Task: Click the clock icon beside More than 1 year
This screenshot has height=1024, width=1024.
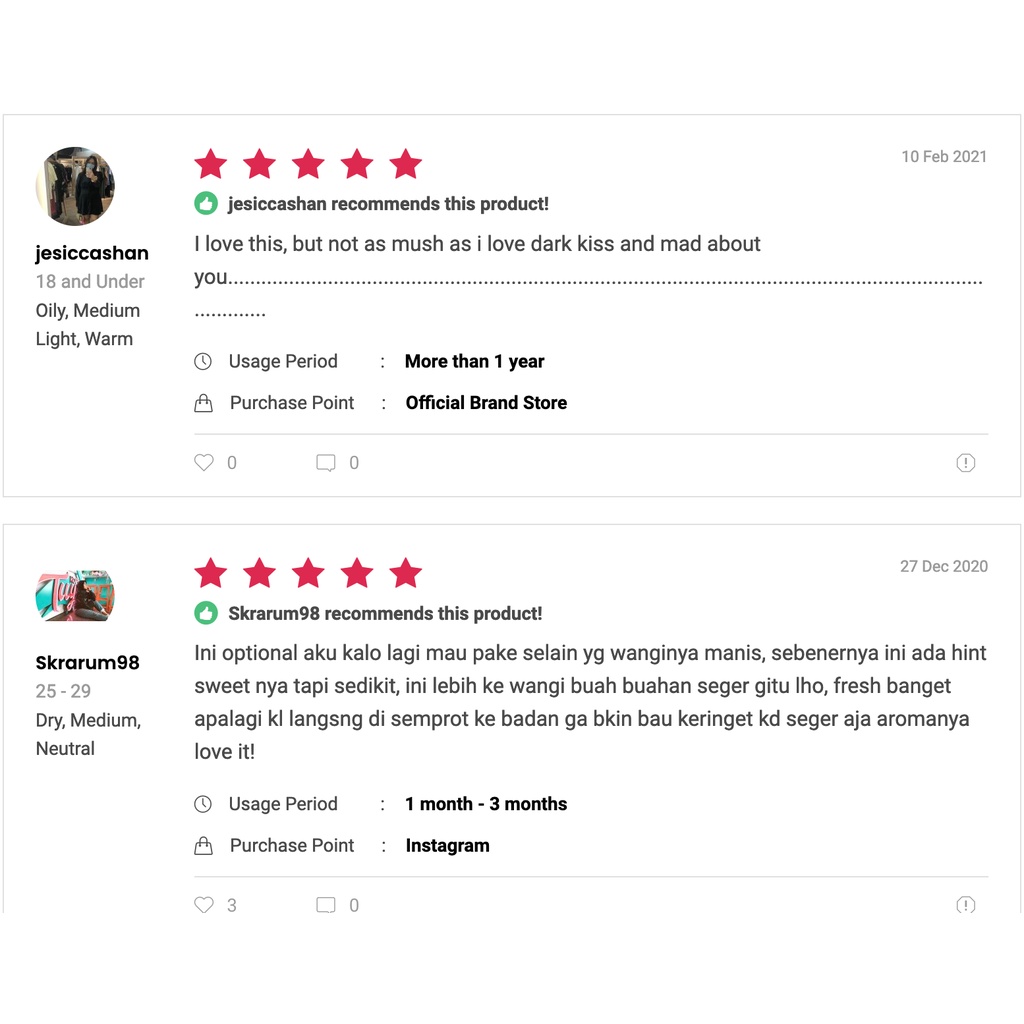Action: click(203, 361)
